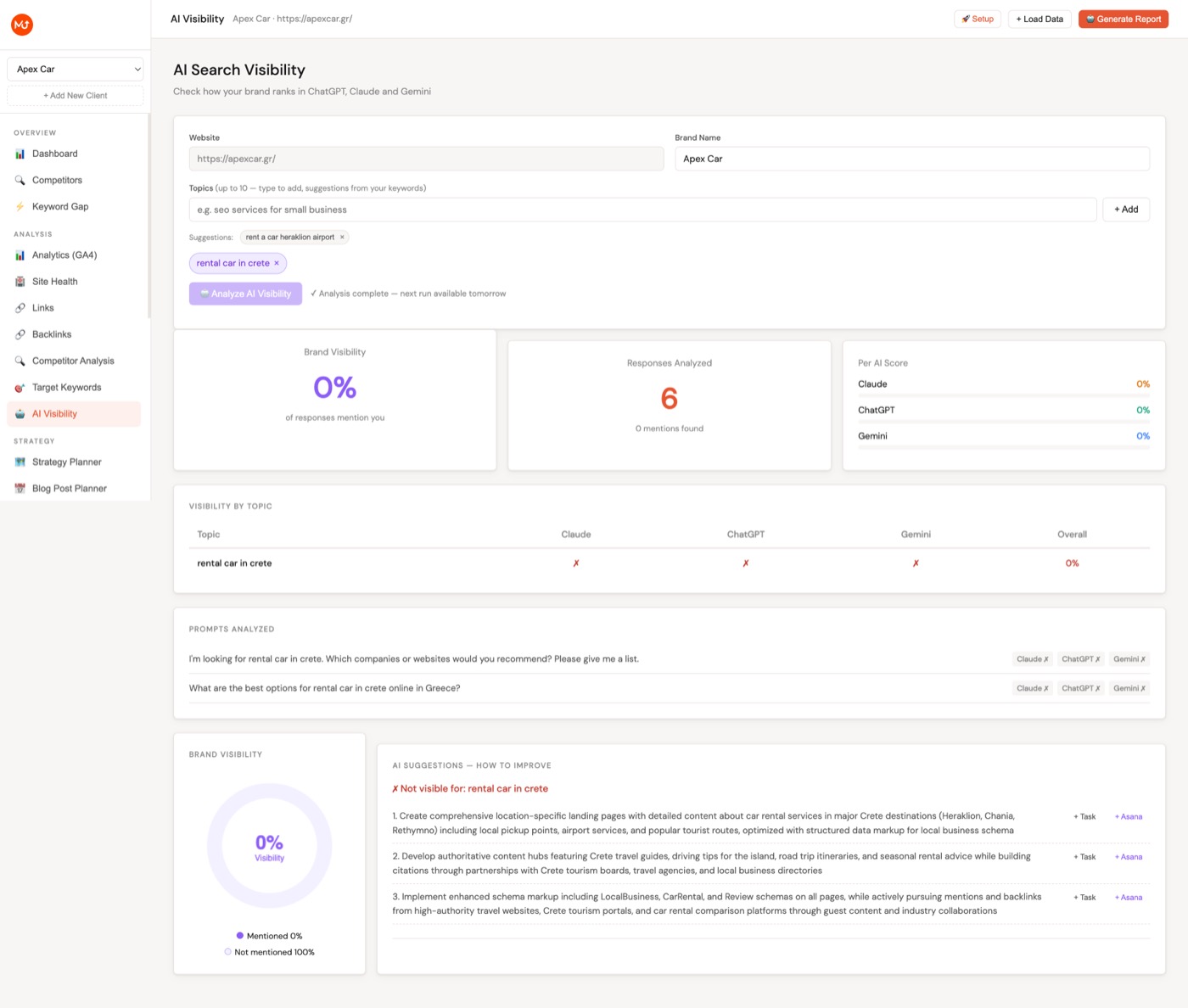Click the 'Analysis complete' status text
Viewport: 1188px width, 1008px height.
coord(408,294)
